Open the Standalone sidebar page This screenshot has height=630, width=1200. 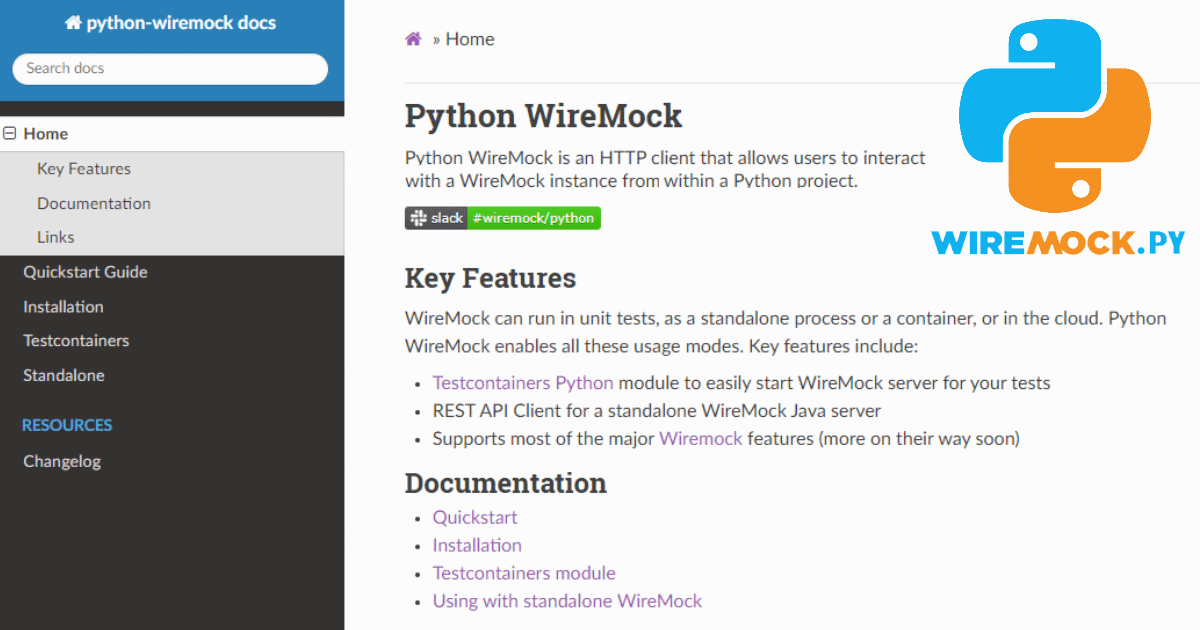64,376
